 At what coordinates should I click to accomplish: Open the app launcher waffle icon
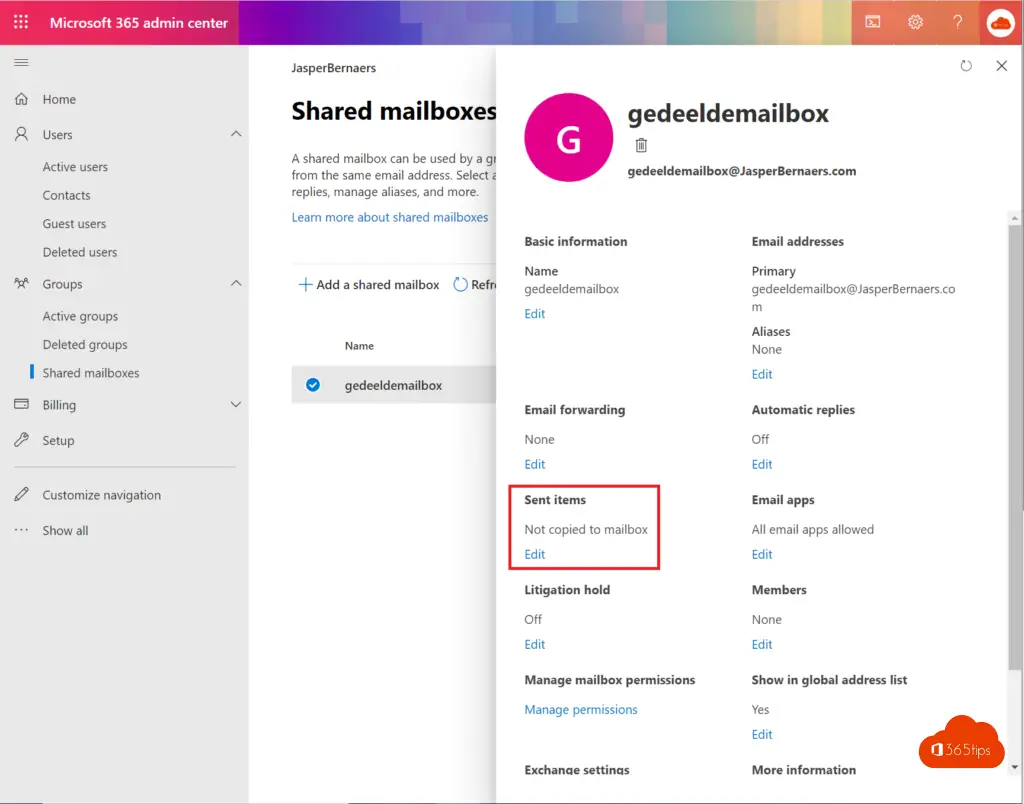tap(21, 22)
